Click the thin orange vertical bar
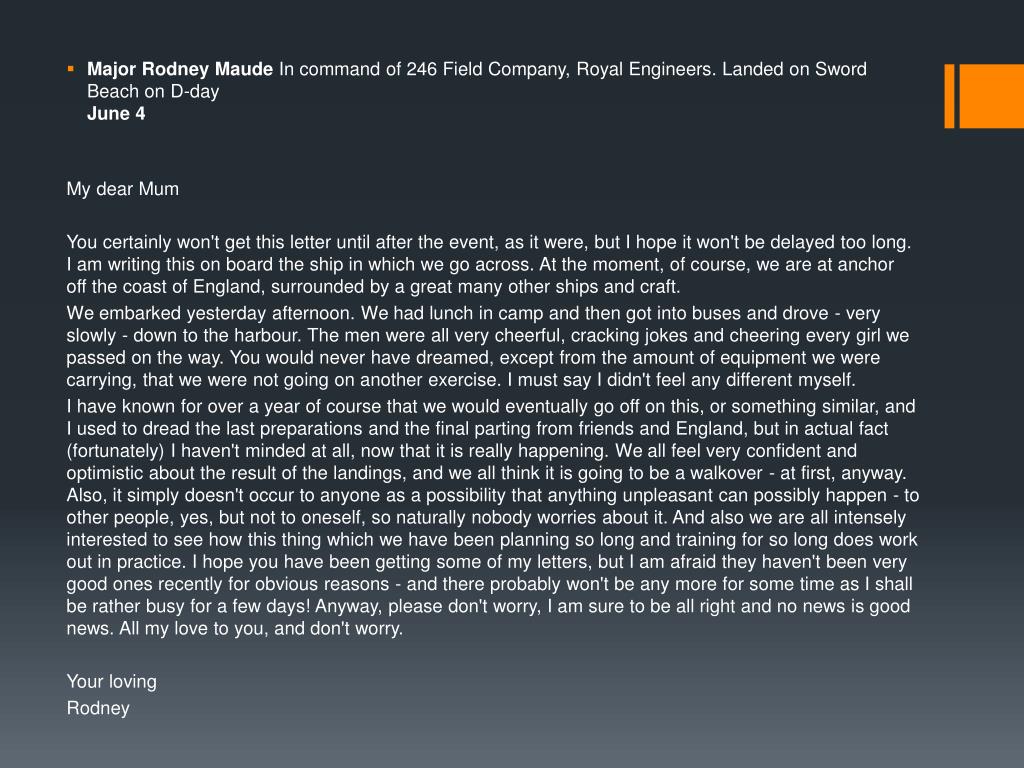The height and width of the screenshot is (768, 1024). tap(950, 96)
